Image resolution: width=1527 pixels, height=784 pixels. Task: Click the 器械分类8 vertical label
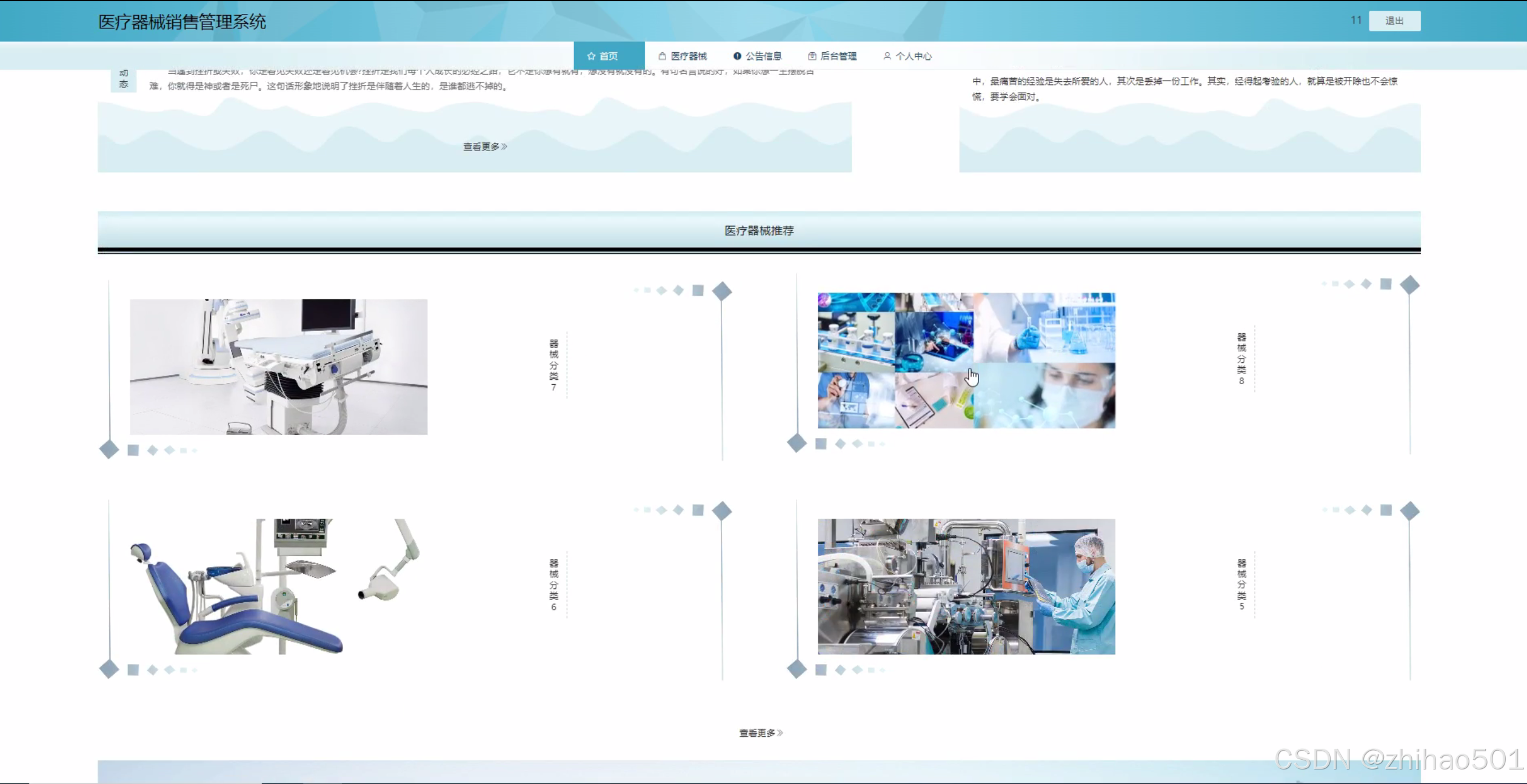point(1241,359)
